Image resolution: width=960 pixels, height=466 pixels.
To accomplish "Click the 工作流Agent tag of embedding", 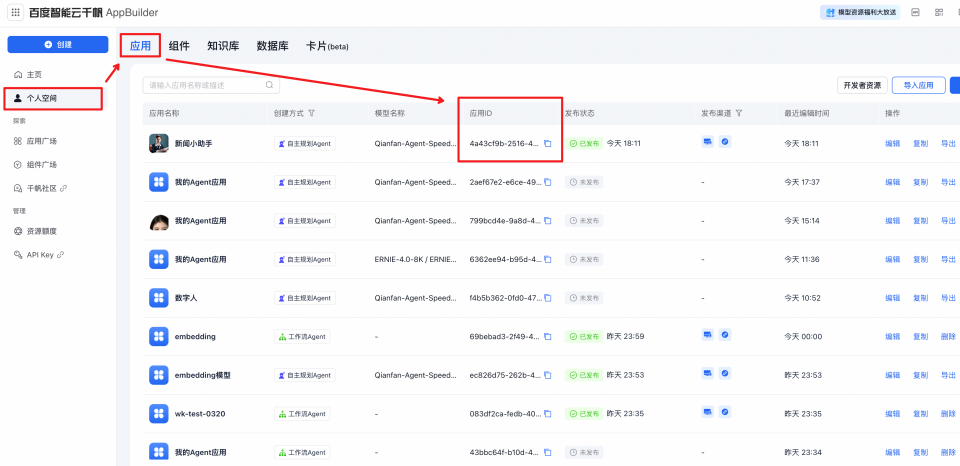I will pos(302,337).
